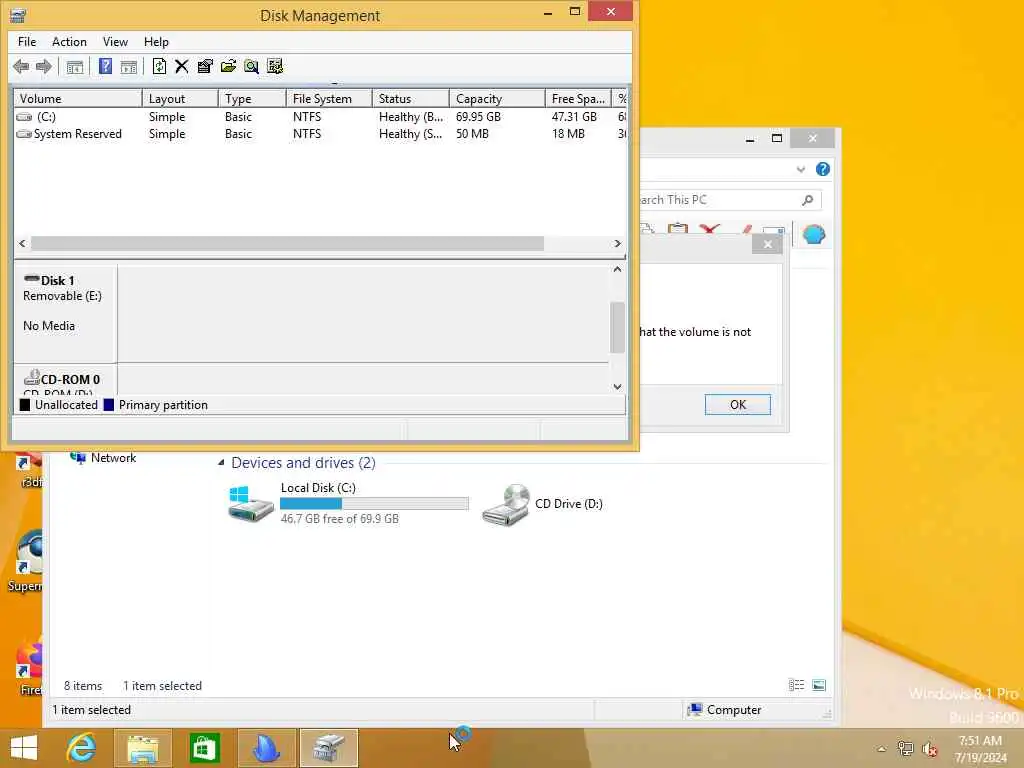Image resolution: width=1024 pixels, height=768 pixels.
Task: Click the Healthy status of System Reserved
Action: click(411, 134)
